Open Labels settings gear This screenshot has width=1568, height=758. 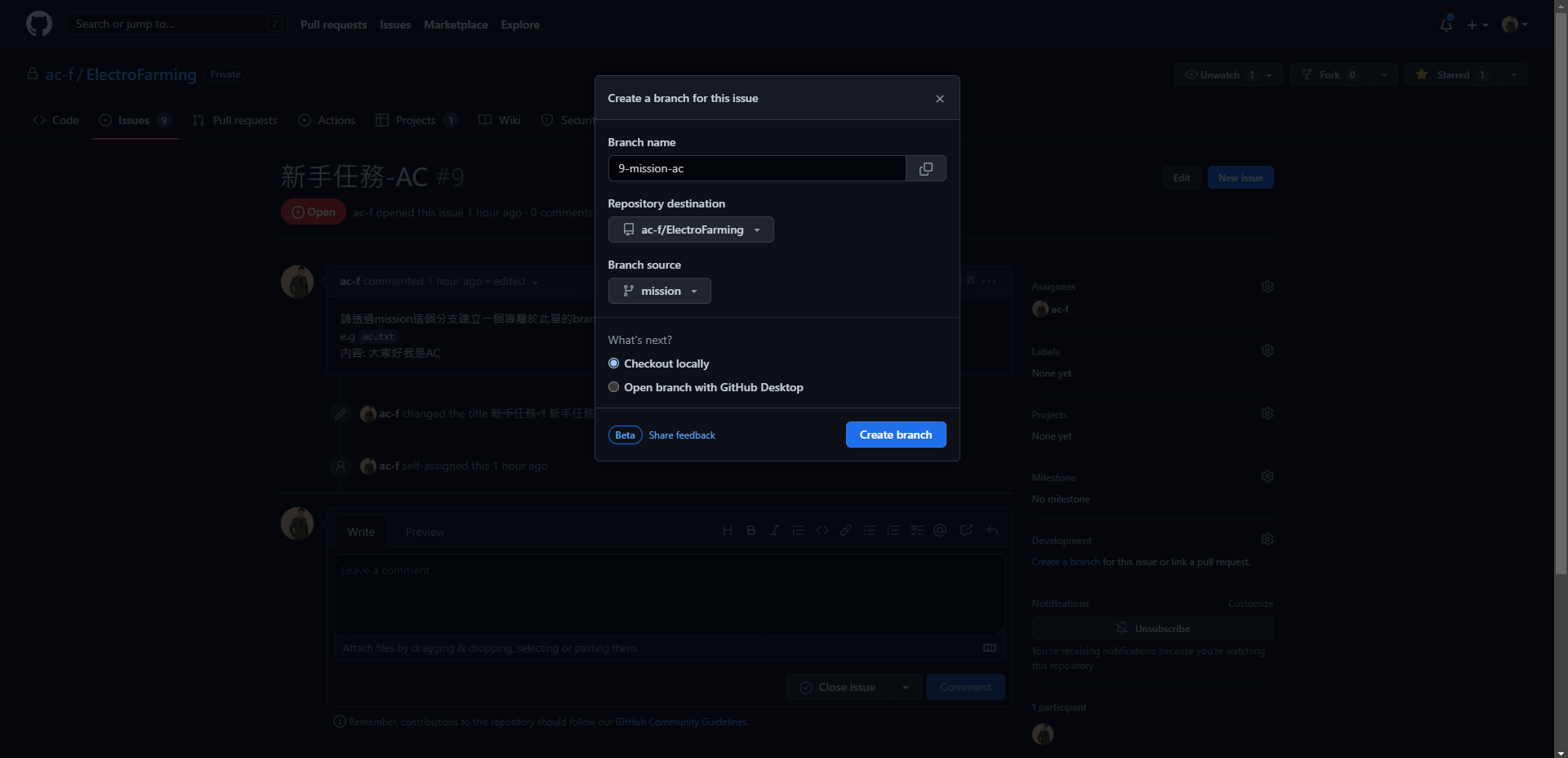[x=1267, y=350]
